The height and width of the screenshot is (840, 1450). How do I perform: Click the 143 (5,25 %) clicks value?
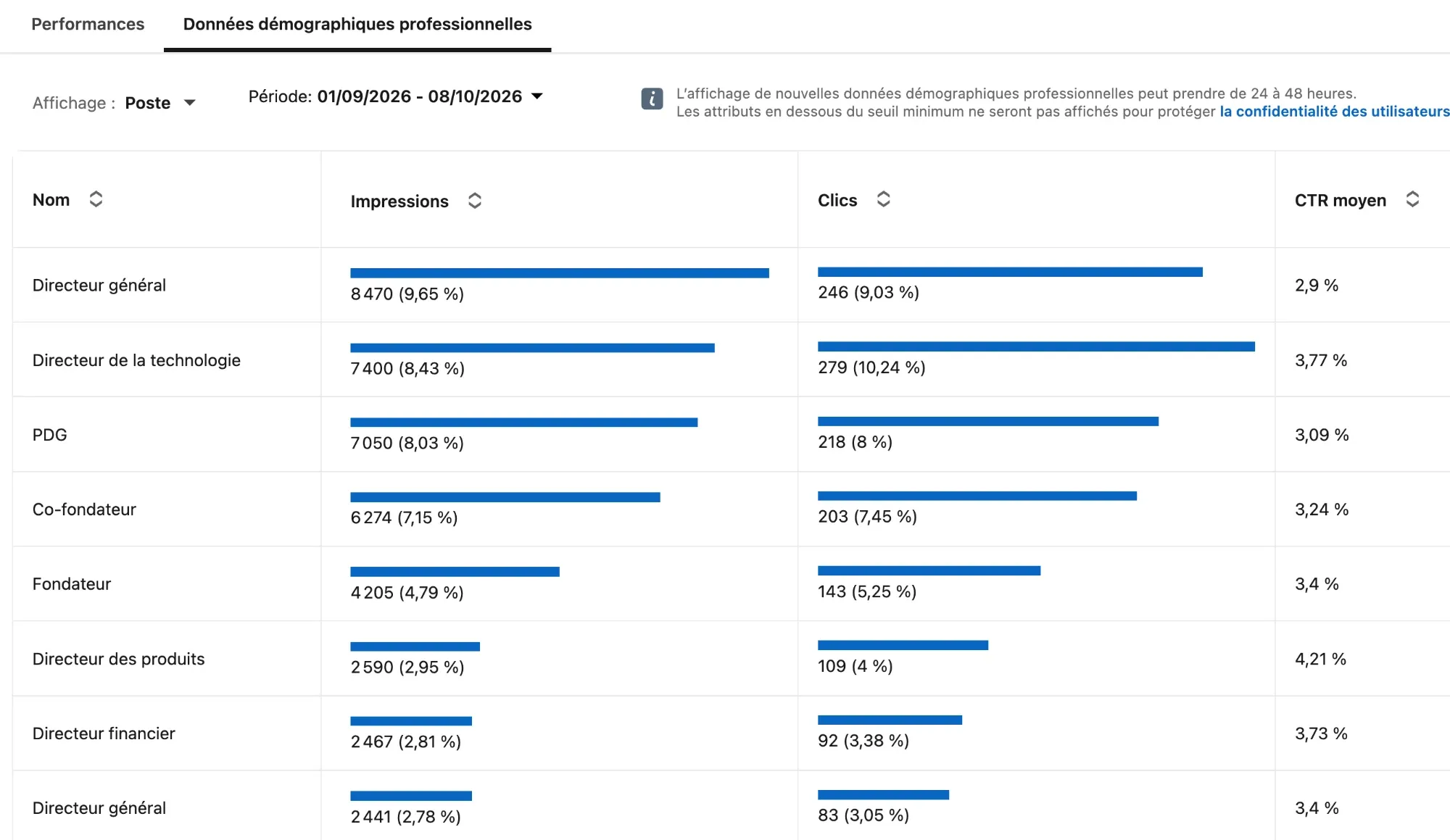(867, 592)
